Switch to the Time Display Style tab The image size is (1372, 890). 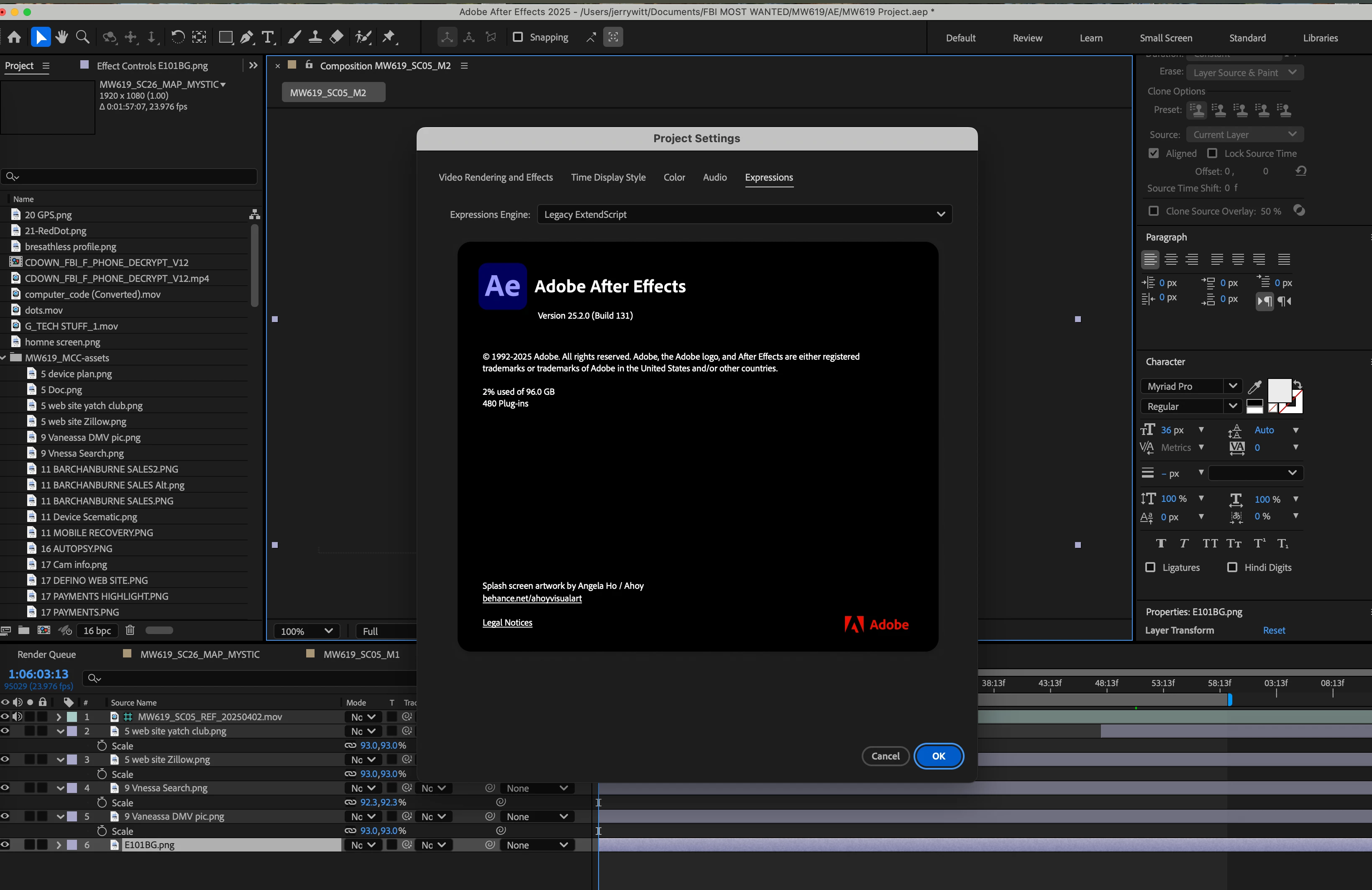608,177
